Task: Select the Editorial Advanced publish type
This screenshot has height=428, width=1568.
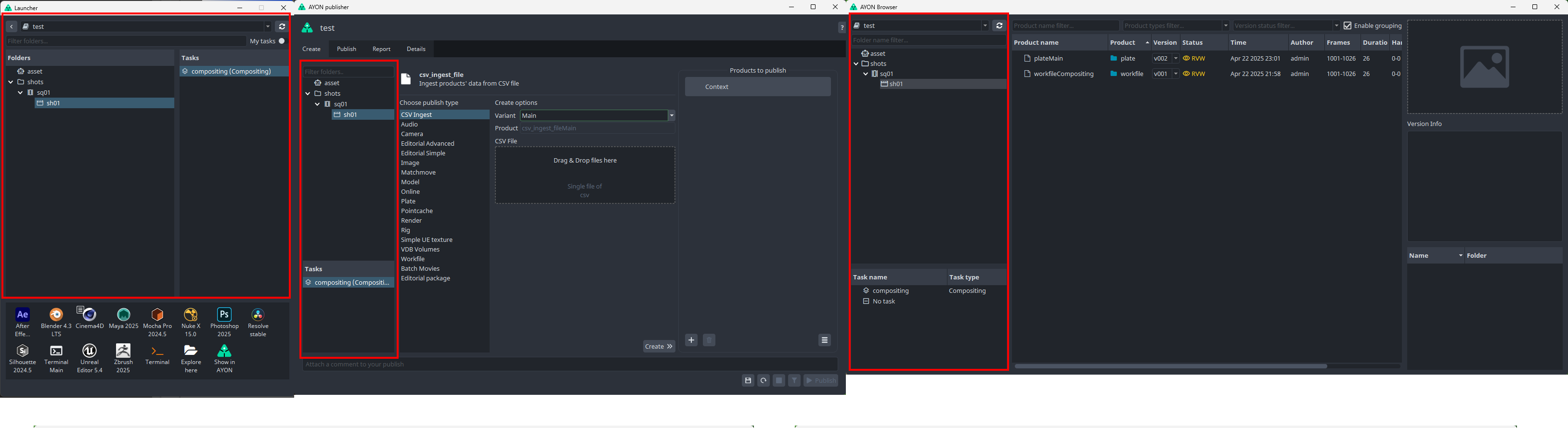Action: pyautogui.click(x=444, y=143)
